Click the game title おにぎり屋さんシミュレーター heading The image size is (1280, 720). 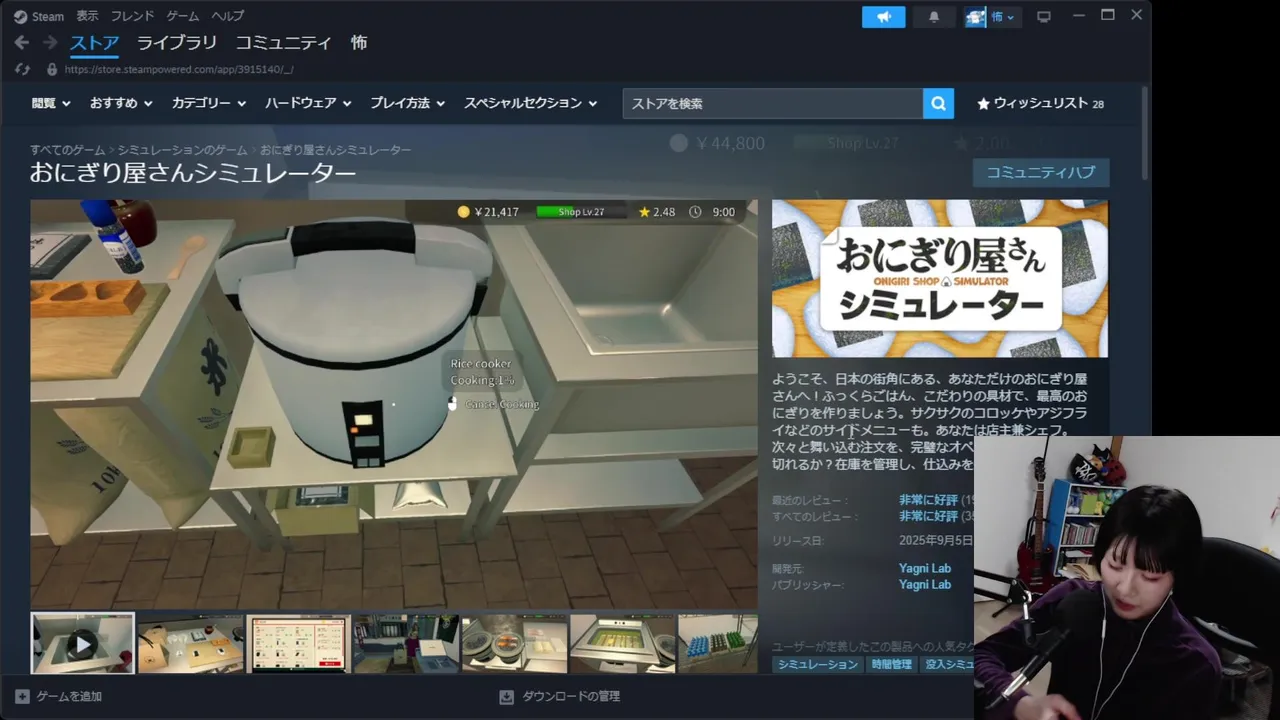[x=193, y=173]
